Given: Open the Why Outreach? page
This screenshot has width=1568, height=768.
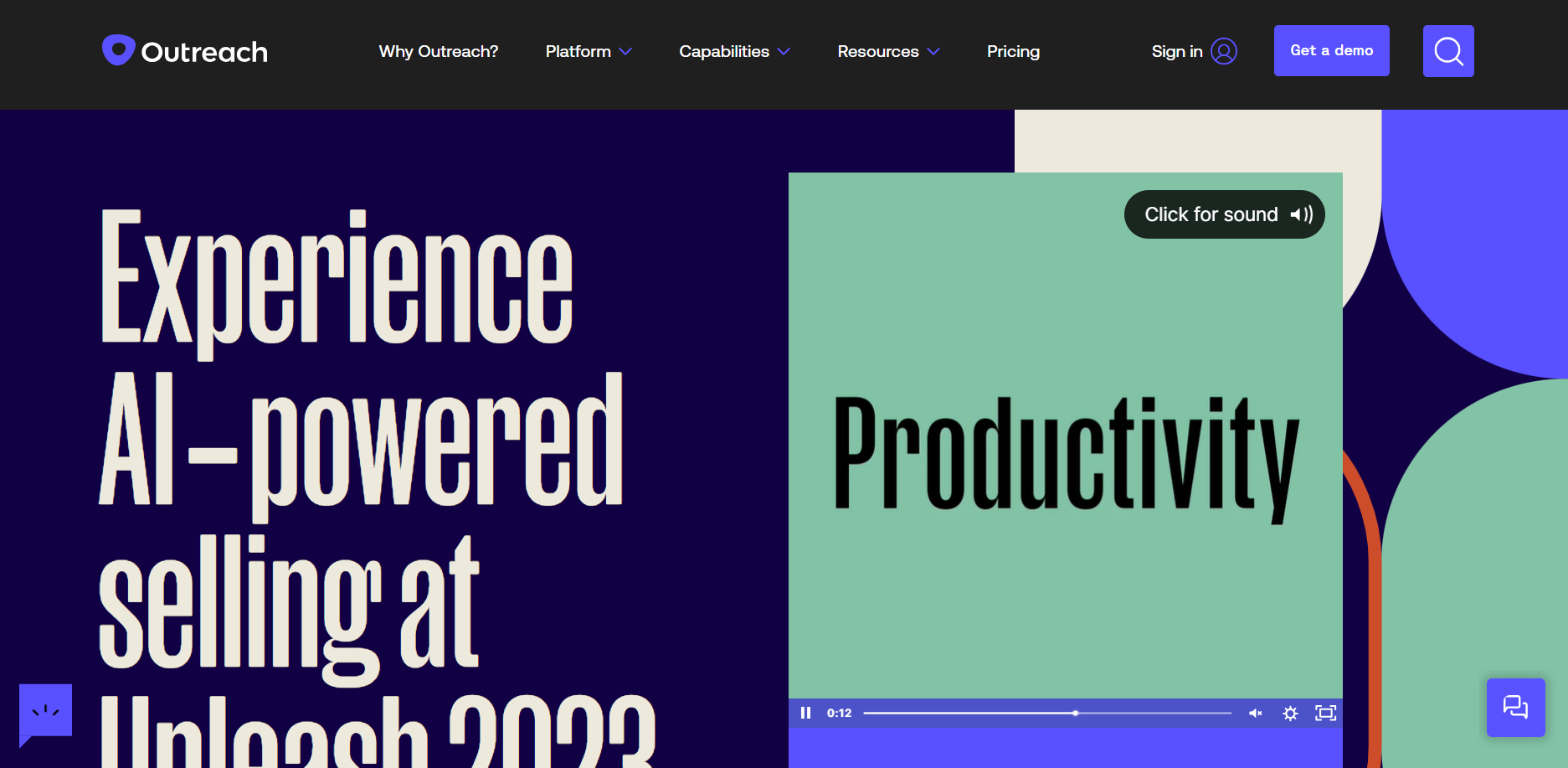Looking at the screenshot, I should (439, 51).
